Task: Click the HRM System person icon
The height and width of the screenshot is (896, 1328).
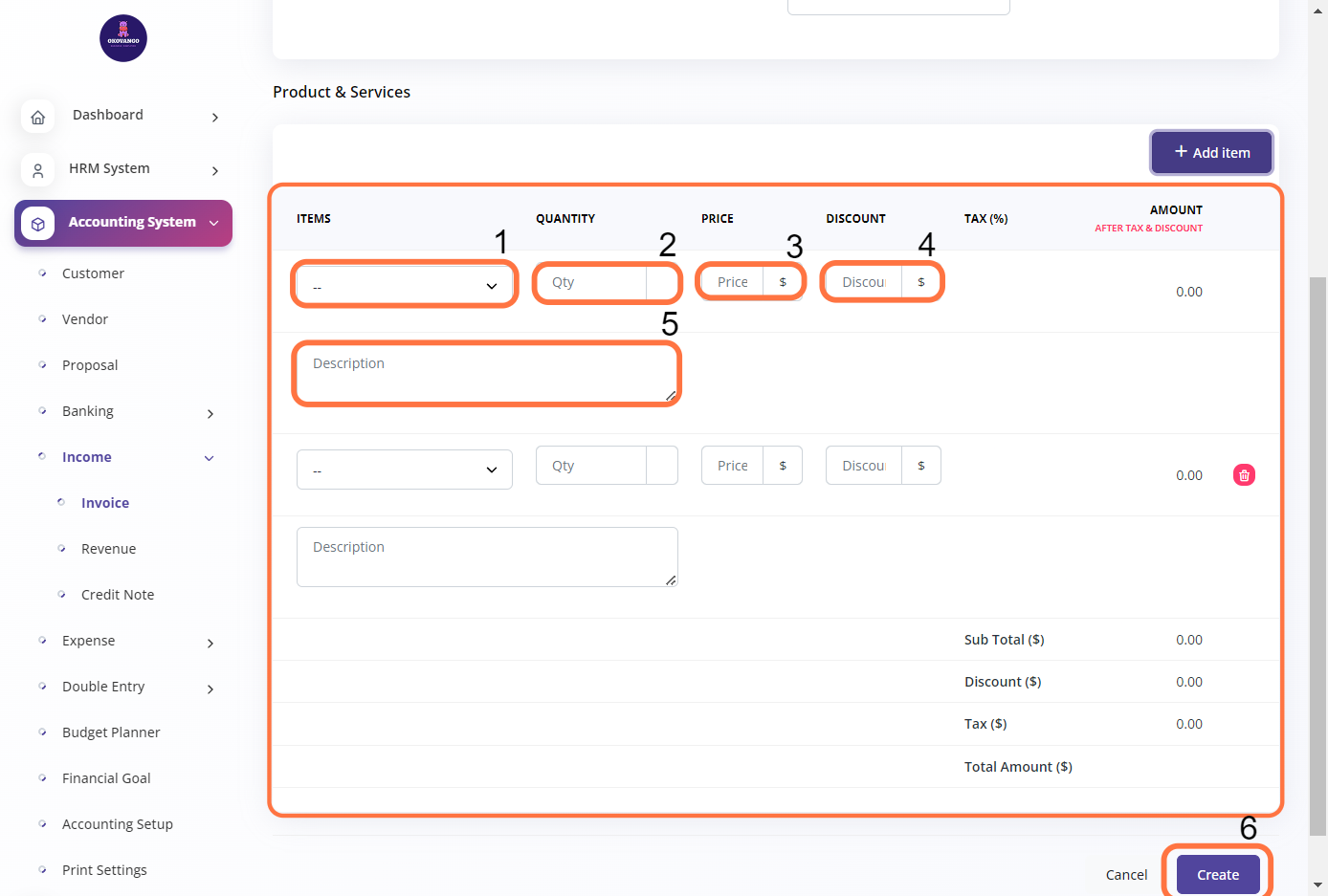Action: pos(37,170)
